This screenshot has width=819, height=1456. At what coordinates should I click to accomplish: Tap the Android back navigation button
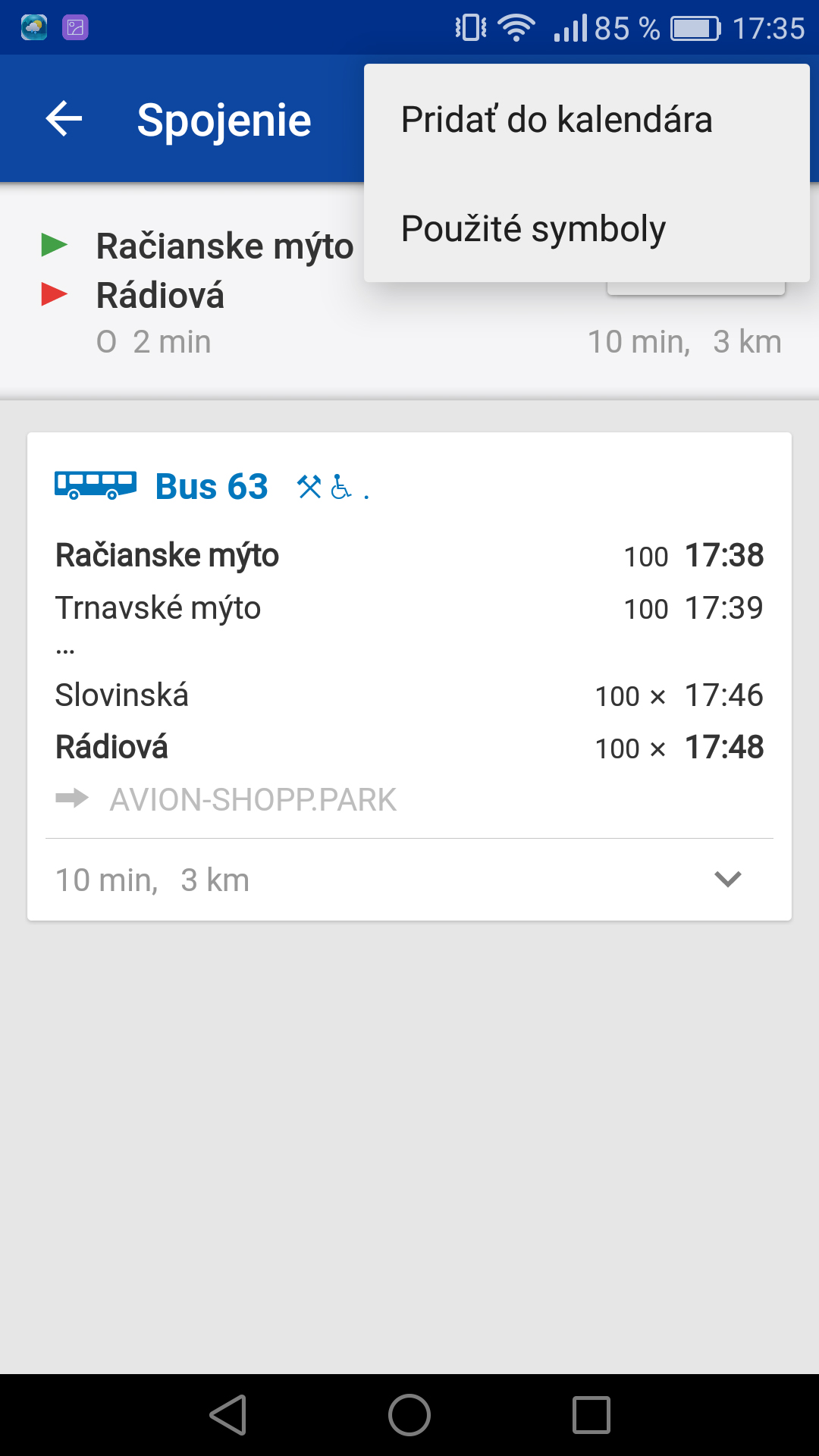[x=228, y=1415]
